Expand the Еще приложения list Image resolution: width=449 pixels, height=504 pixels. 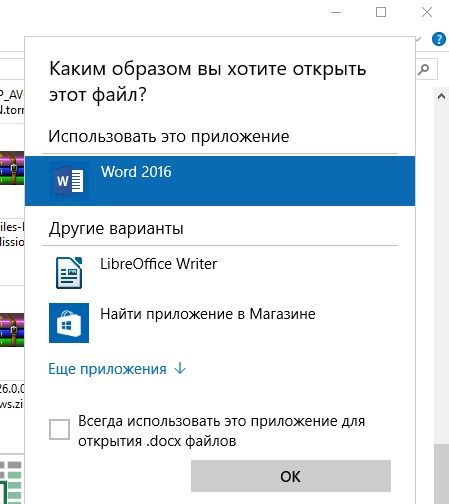pos(117,369)
